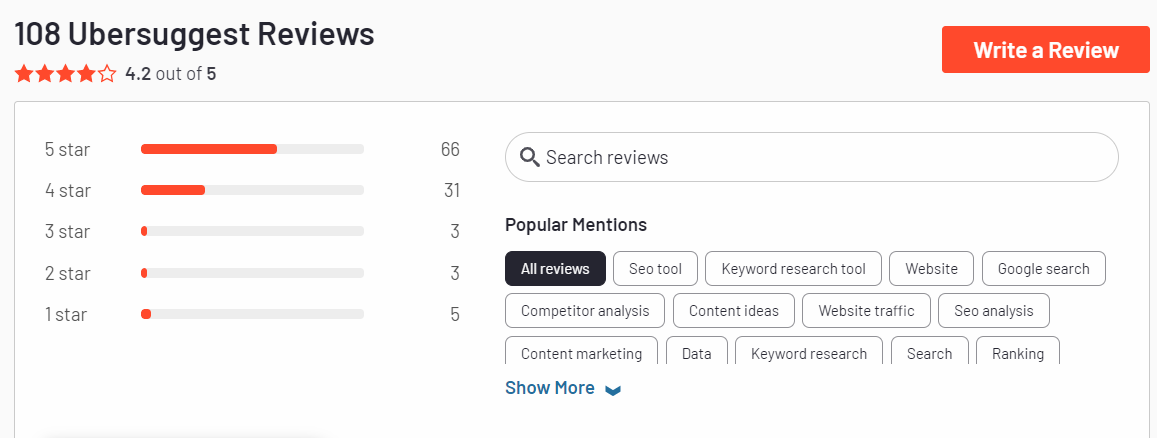The width and height of the screenshot is (1157, 438).
Task: Filter mentions by Seo tool
Action: pyautogui.click(x=655, y=268)
